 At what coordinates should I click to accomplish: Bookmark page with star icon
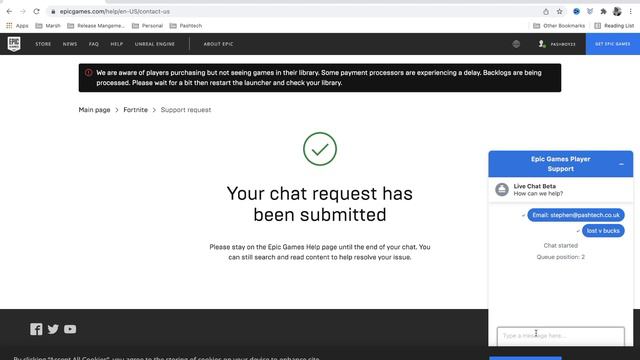560,11
